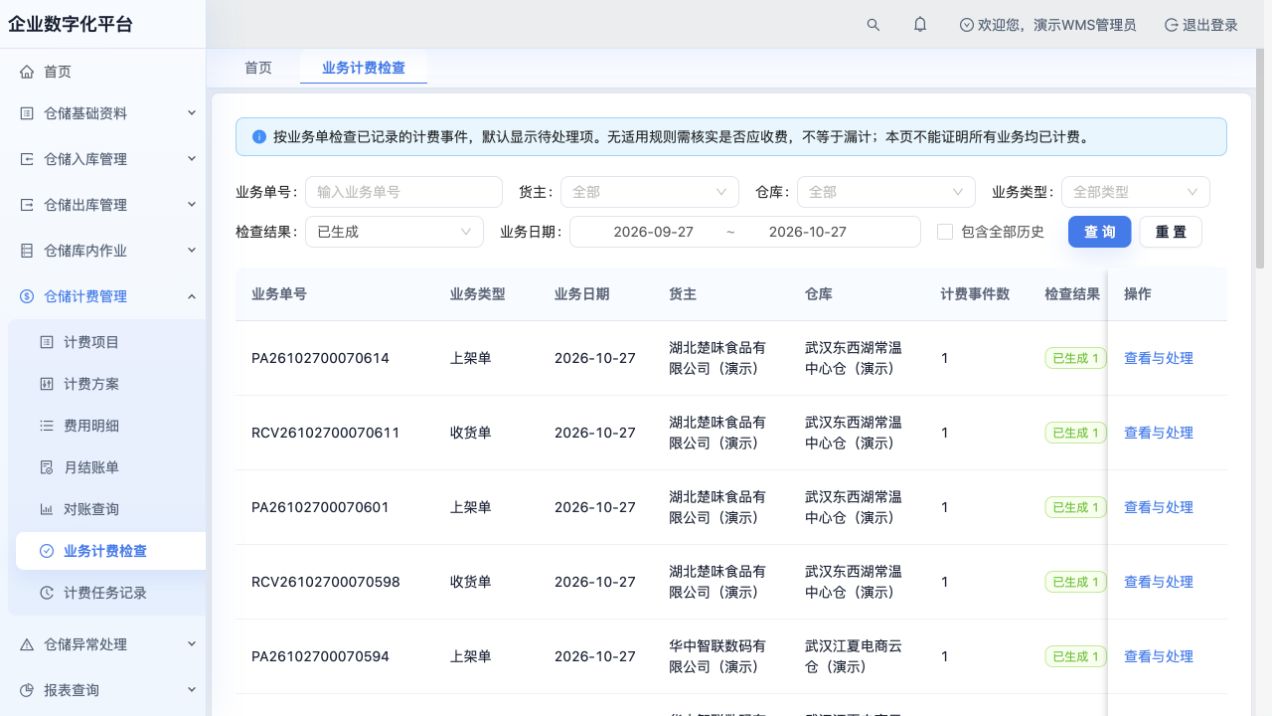1272x716 pixels.
Task: Expand the 仓储出库管理 menu chevron
Action: tap(192, 204)
